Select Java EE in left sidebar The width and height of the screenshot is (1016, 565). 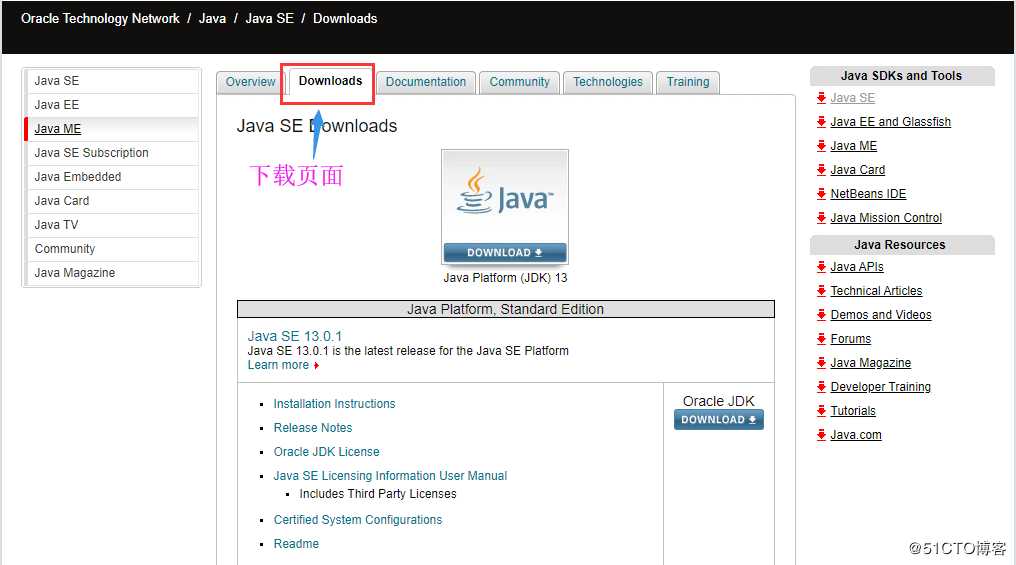[x=113, y=105]
